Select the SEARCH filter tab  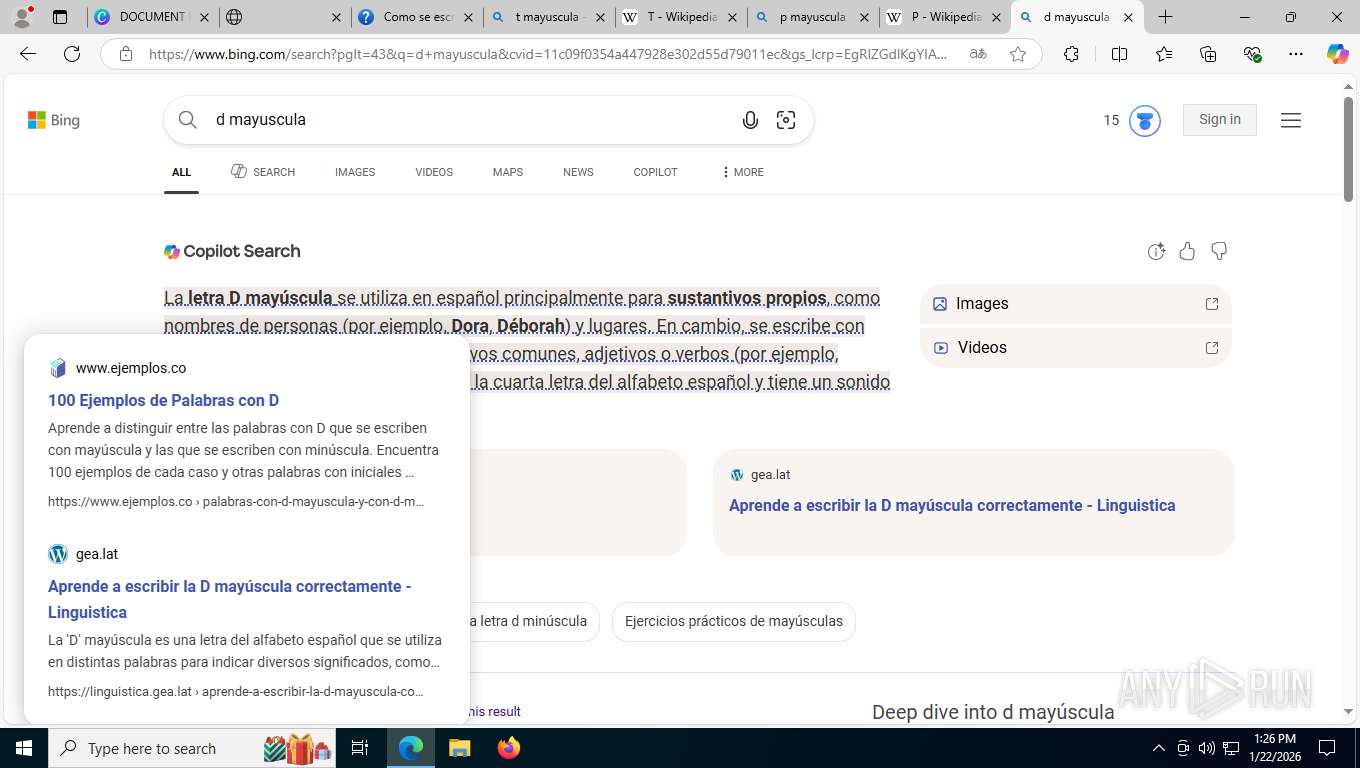click(263, 172)
